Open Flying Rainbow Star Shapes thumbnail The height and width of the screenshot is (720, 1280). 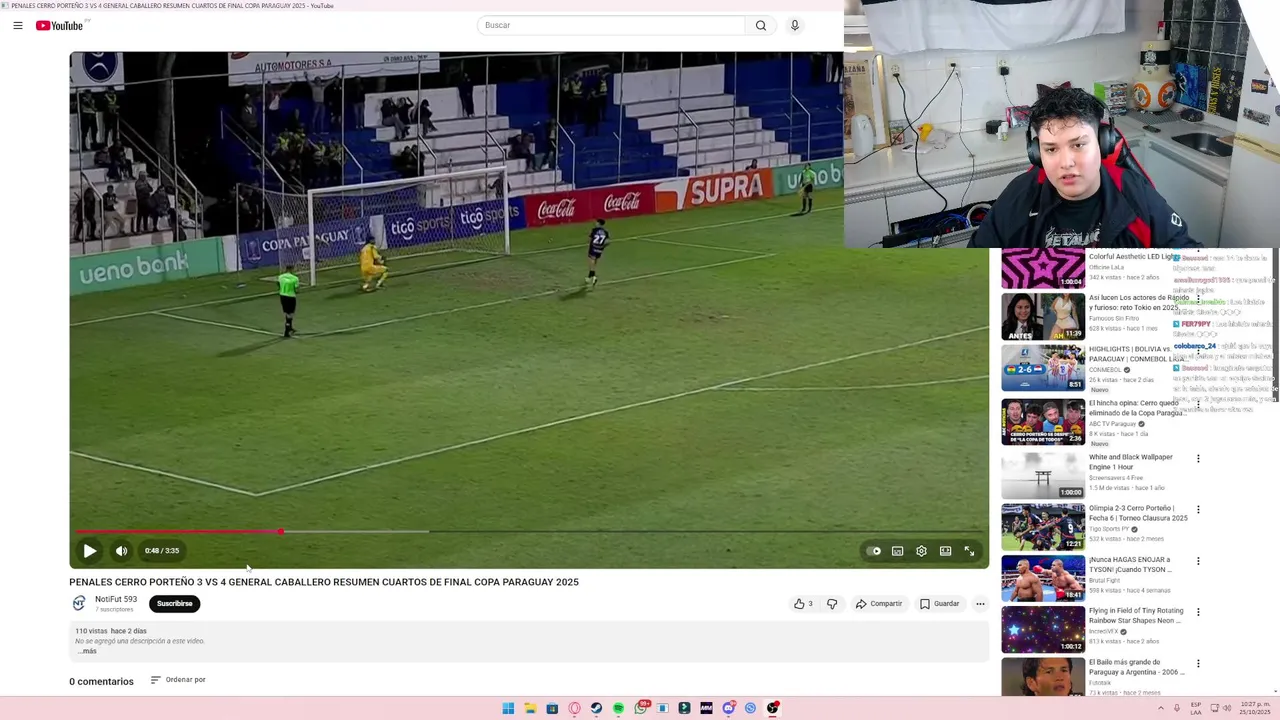(1043, 629)
